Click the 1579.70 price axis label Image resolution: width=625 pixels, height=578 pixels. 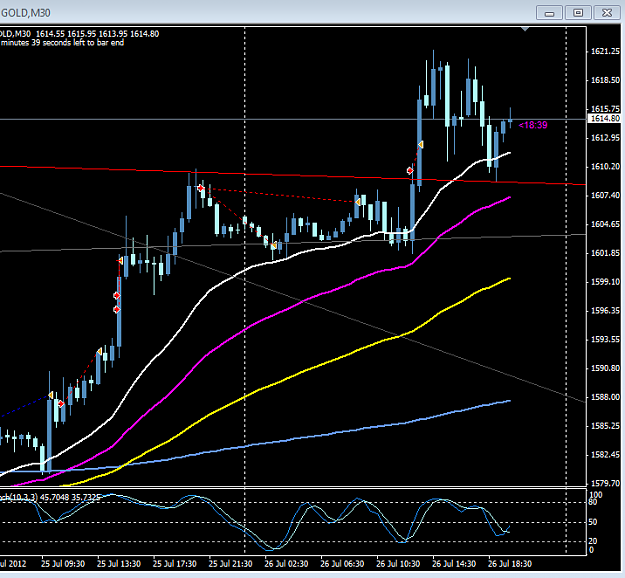pos(605,484)
